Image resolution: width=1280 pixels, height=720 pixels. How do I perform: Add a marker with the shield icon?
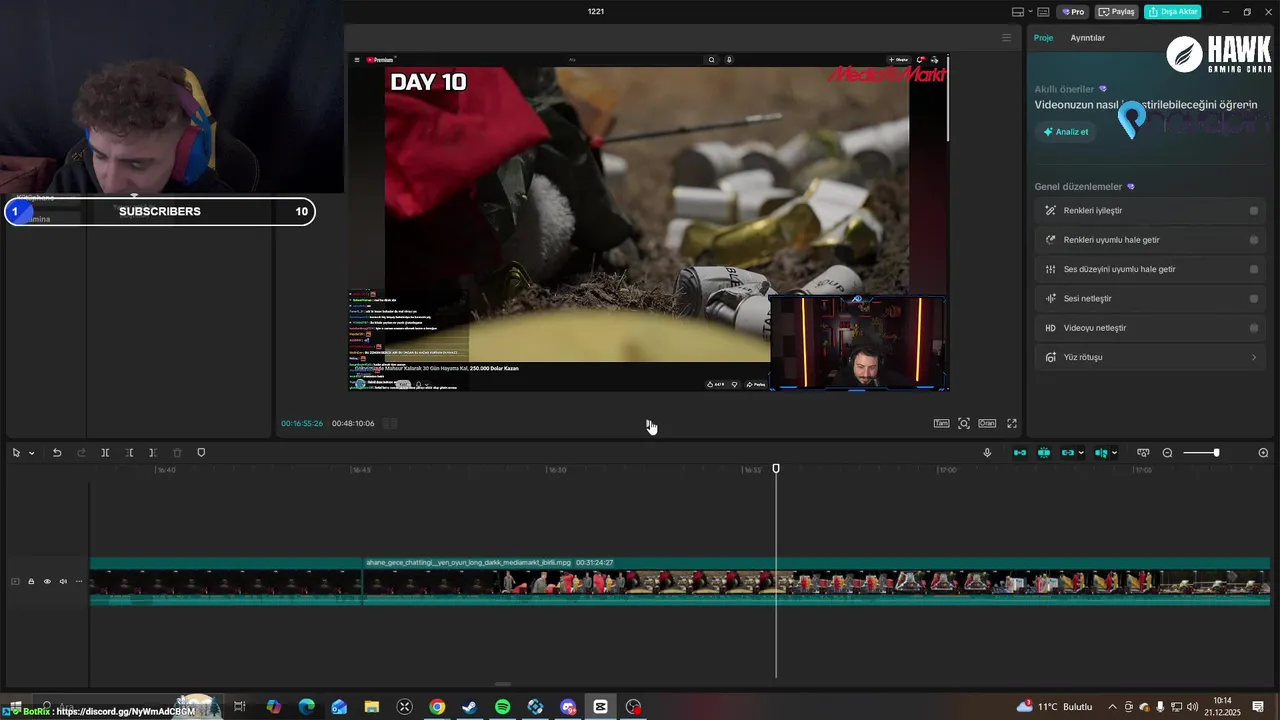click(201, 453)
